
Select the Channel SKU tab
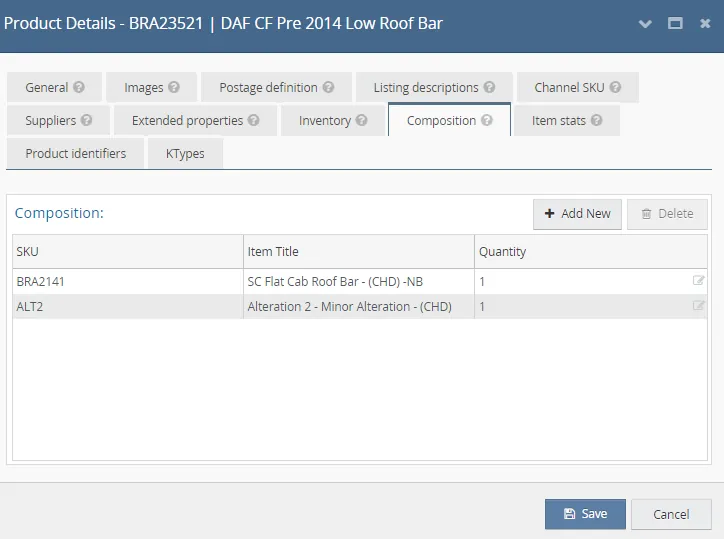[578, 87]
